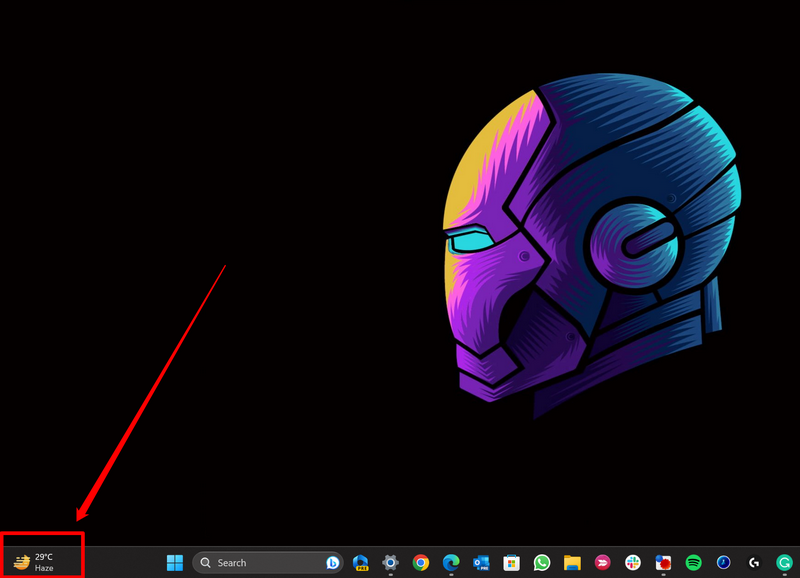Image resolution: width=800 pixels, height=578 pixels.
Task: Open WhatsApp from the taskbar
Action: (x=542, y=563)
